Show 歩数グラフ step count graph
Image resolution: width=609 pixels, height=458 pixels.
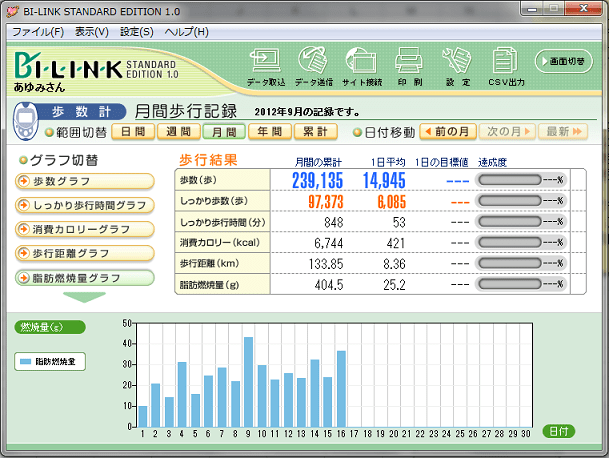[85, 181]
